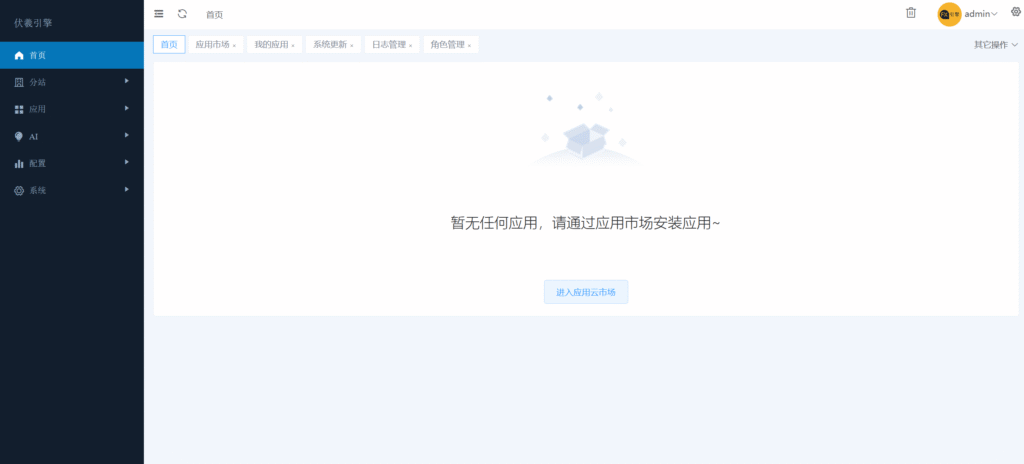Expand the AI submenu arrow
The height and width of the screenshot is (464, 1024).
pyautogui.click(x=127, y=135)
